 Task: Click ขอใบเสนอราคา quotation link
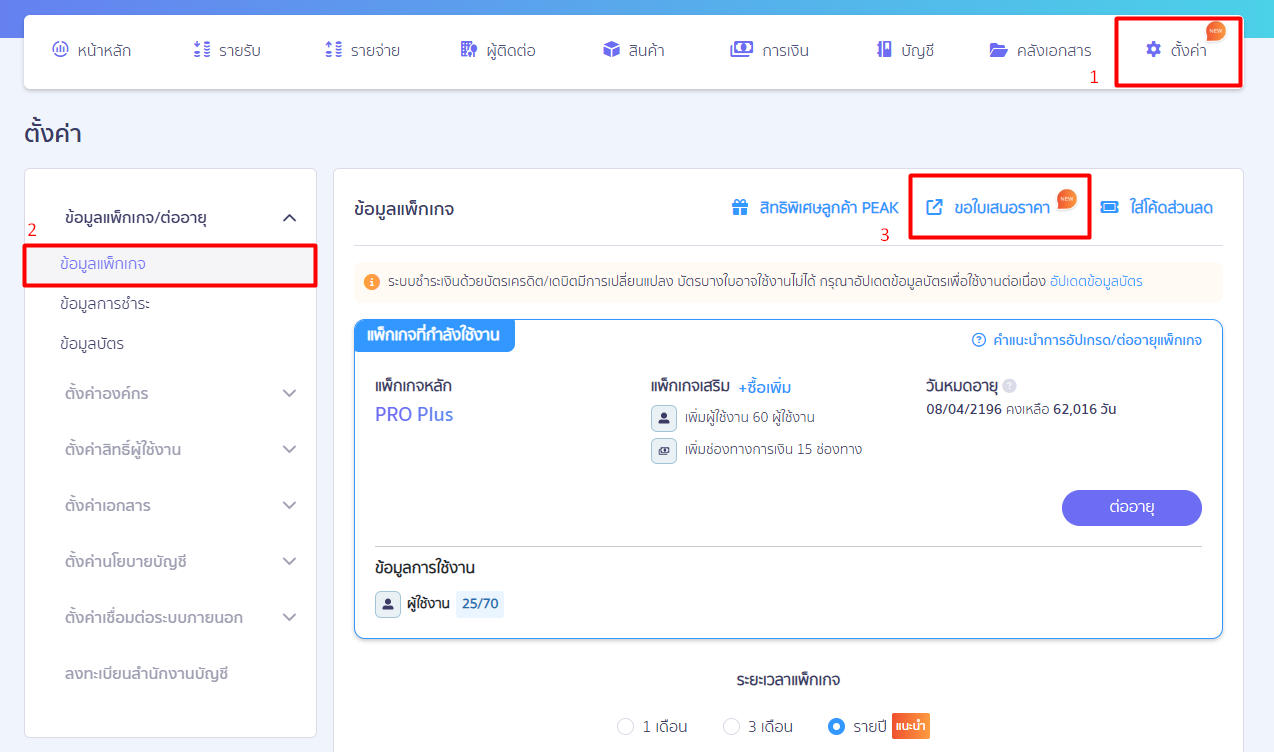coord(1002,207)
